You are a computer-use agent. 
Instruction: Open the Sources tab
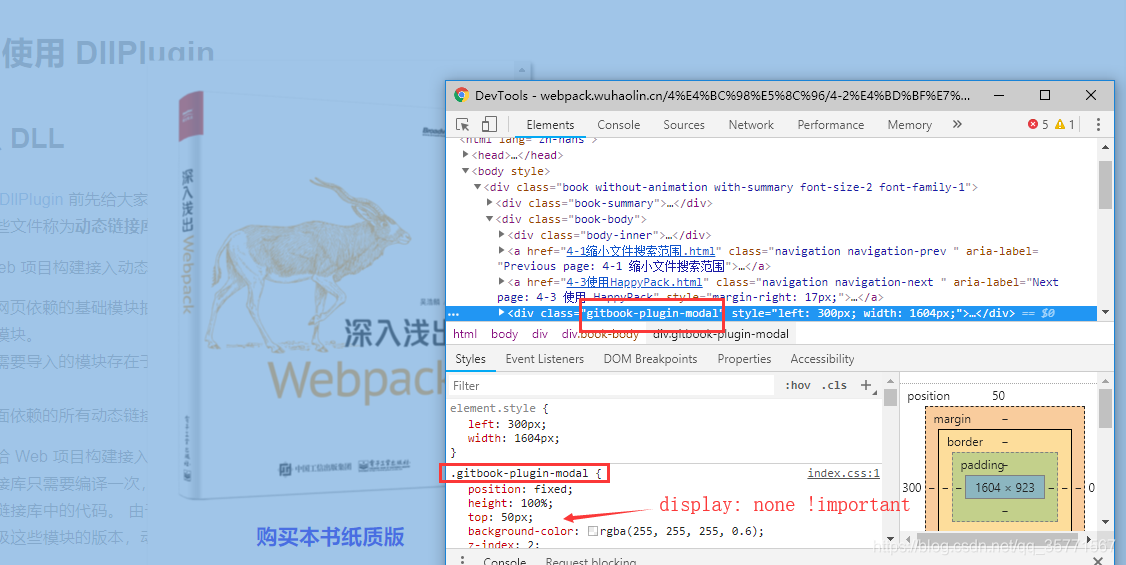tap(684, 124)
